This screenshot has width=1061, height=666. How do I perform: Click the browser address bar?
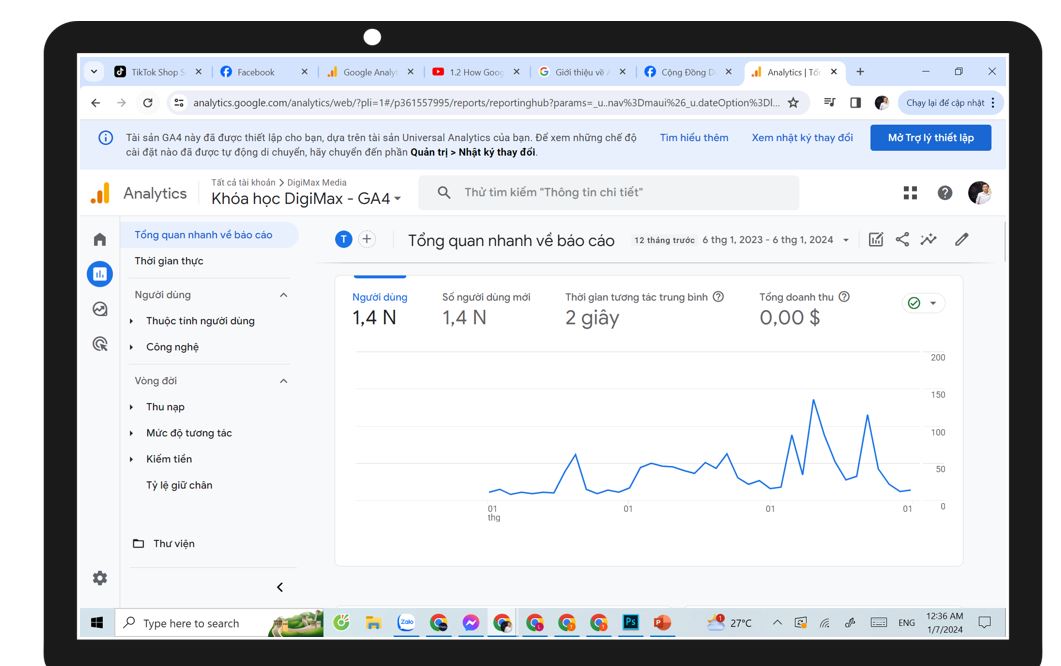click(x=486, y=103)
